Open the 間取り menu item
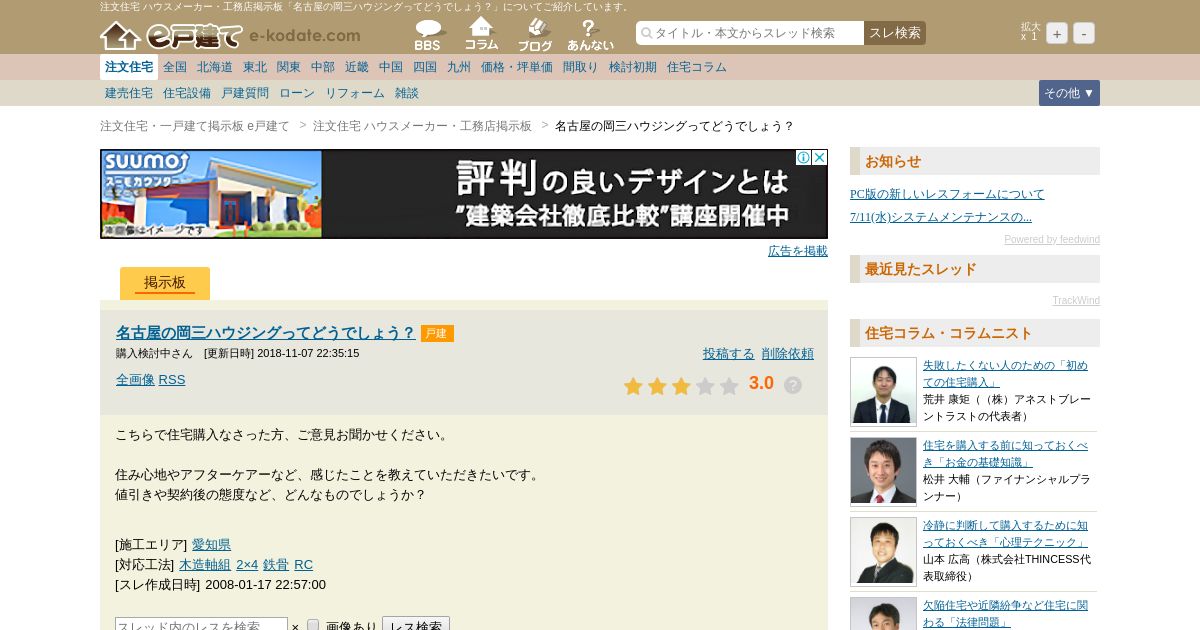1200x630 pixels. (x=581, y=67)
